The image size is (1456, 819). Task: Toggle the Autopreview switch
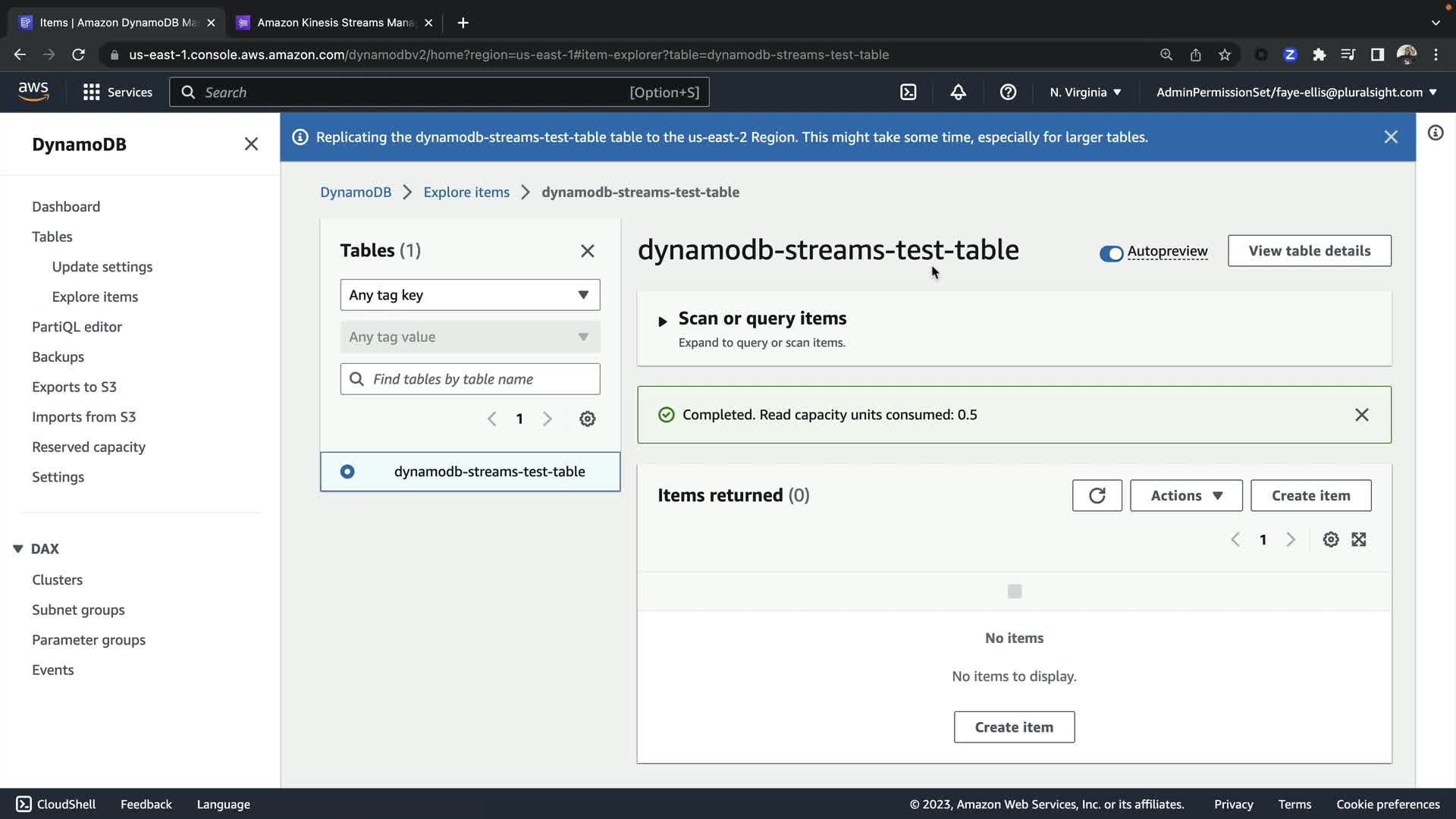pyautogui.click(x=1111, y=254)
